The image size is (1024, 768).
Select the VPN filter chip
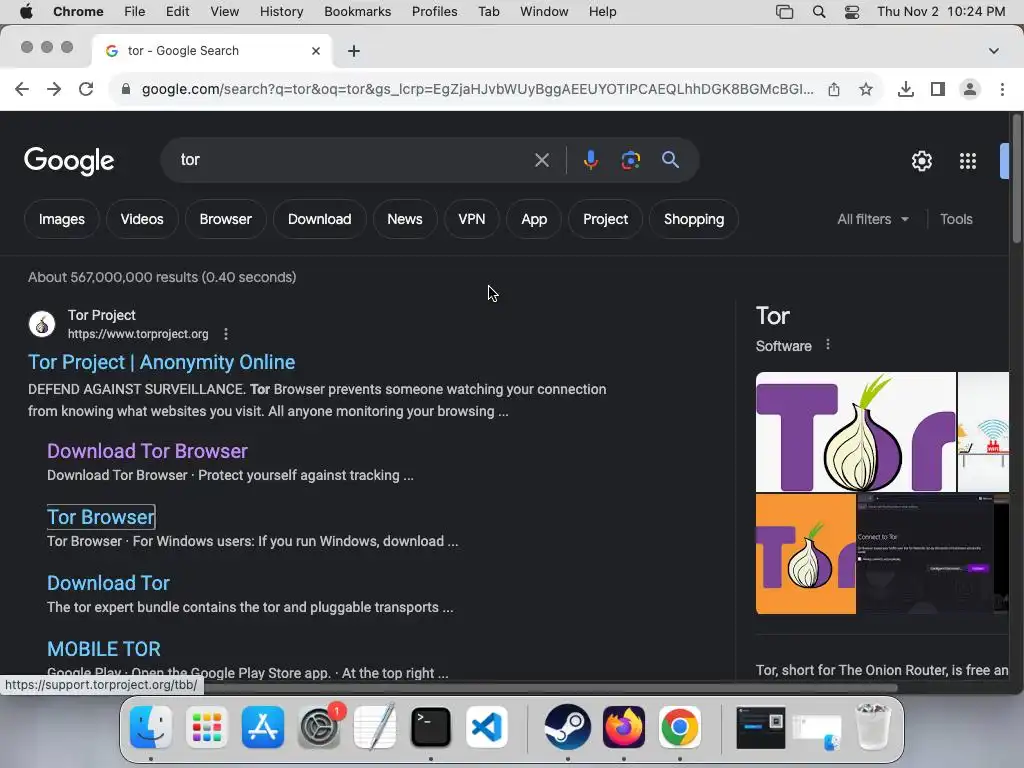[472, 219]
